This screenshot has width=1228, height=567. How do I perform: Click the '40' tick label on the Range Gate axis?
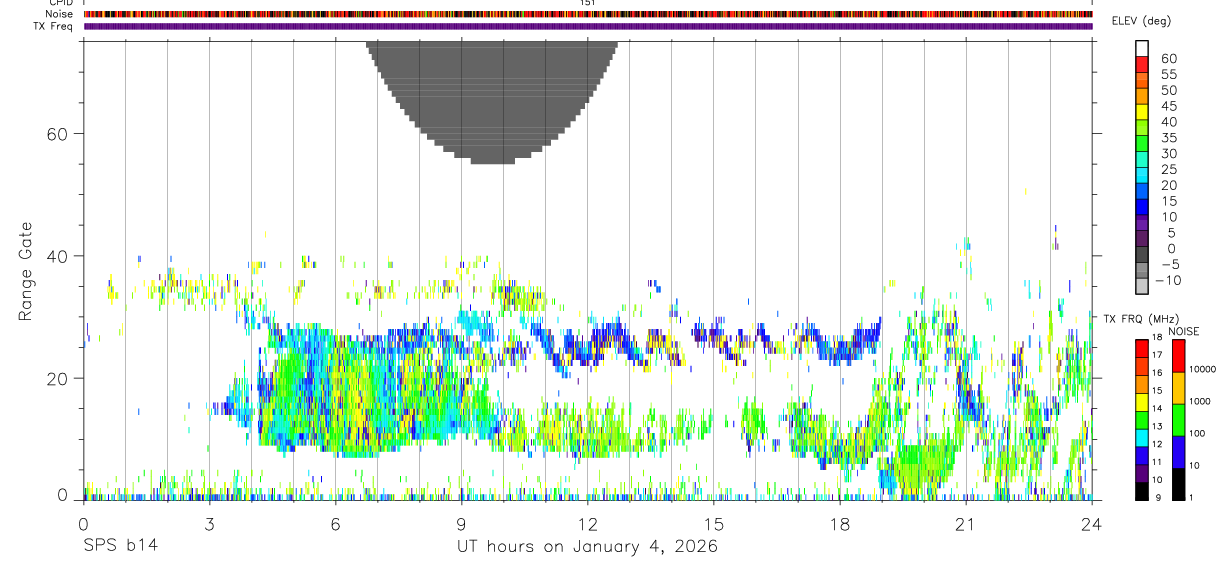59,256
